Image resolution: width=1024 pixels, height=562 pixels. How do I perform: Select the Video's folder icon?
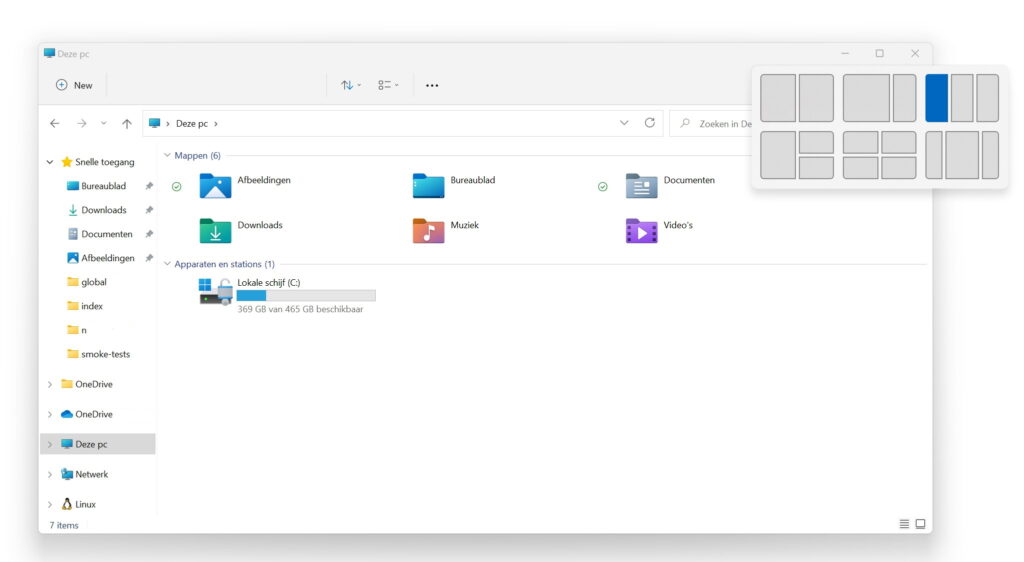pos(641,230)
